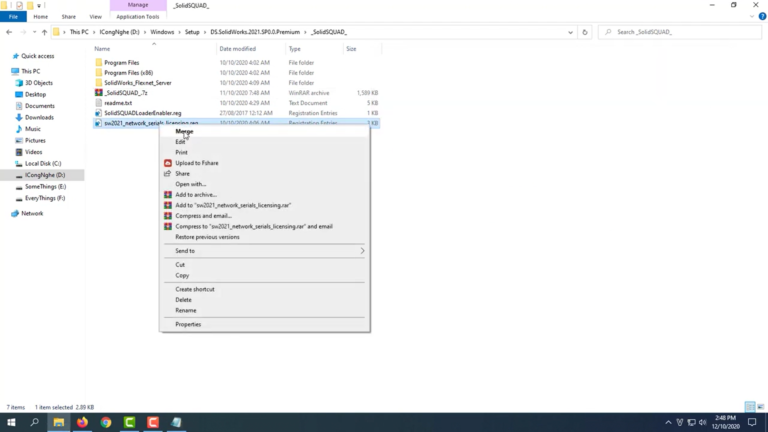
Task: Refresh the current folder view
Action: pyautogui.click(x=584, y=32)
